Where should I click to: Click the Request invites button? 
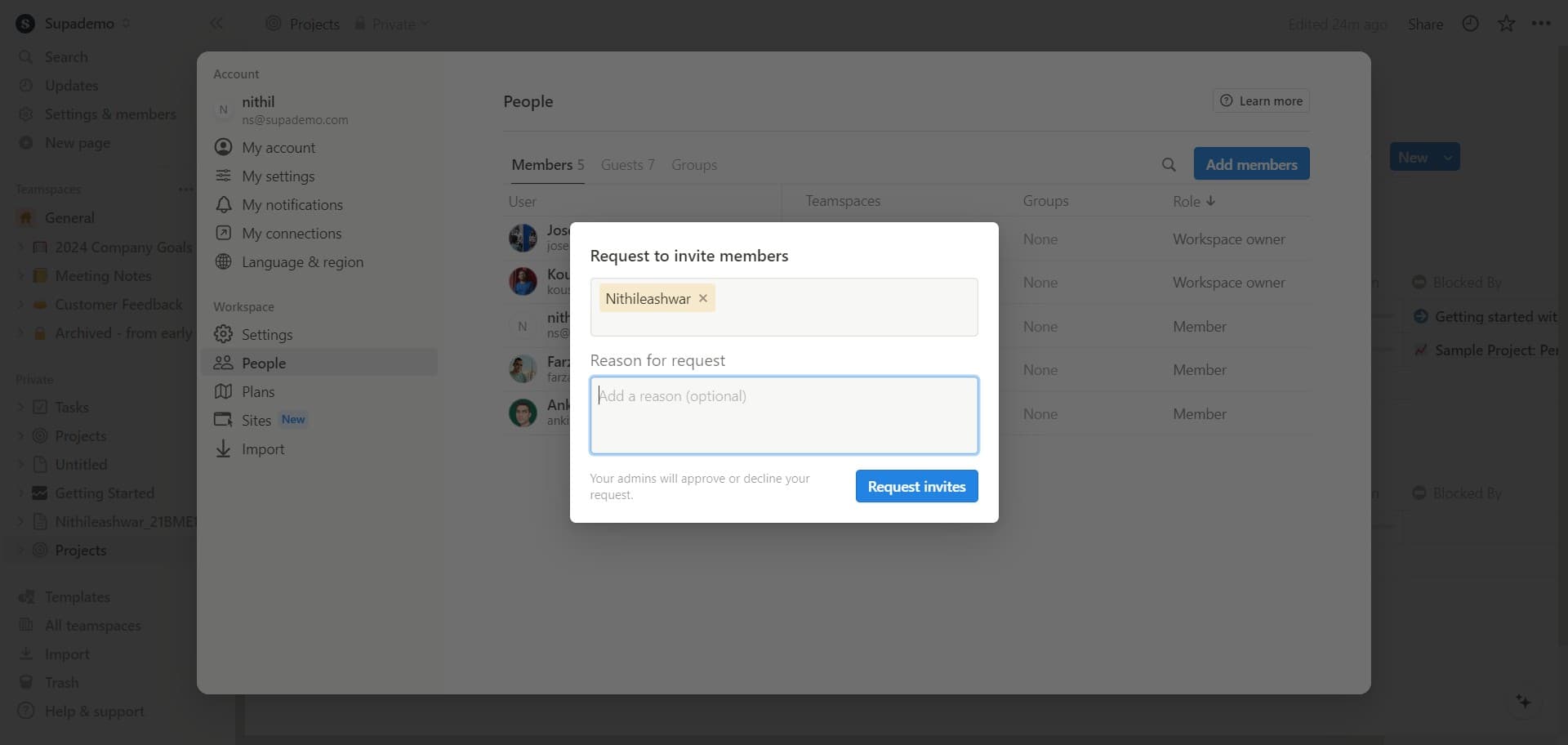[916, 486]
